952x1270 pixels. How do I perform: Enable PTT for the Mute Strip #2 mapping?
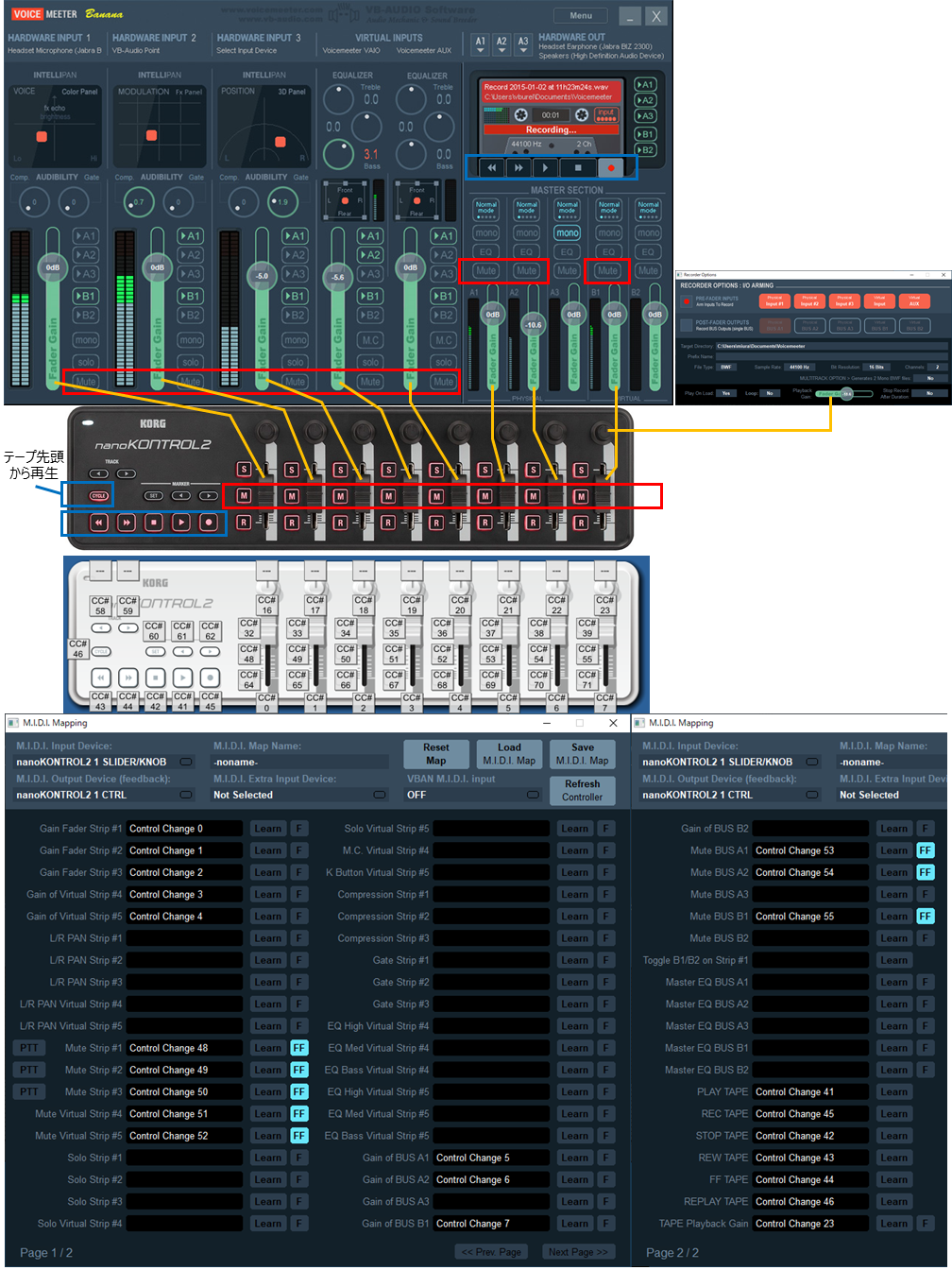tap(29, 1070)
